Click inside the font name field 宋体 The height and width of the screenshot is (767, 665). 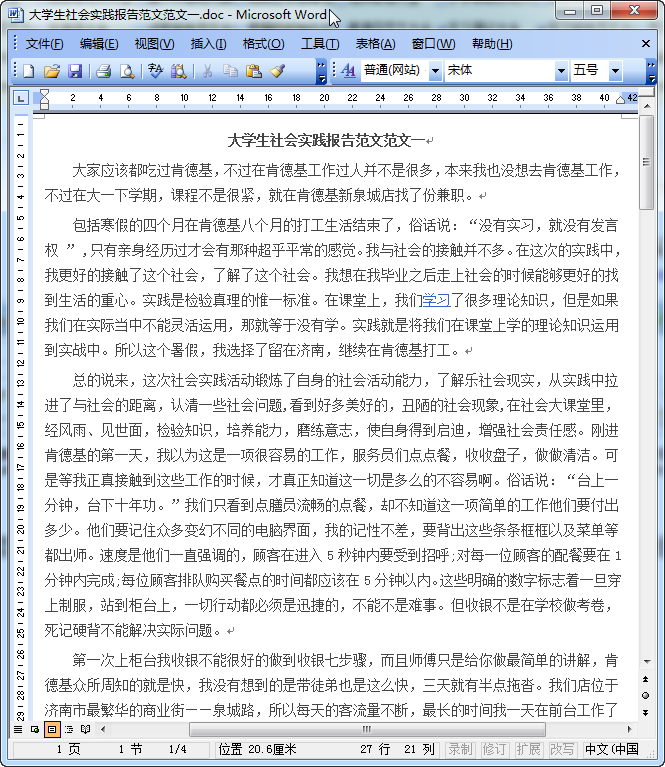499,71
